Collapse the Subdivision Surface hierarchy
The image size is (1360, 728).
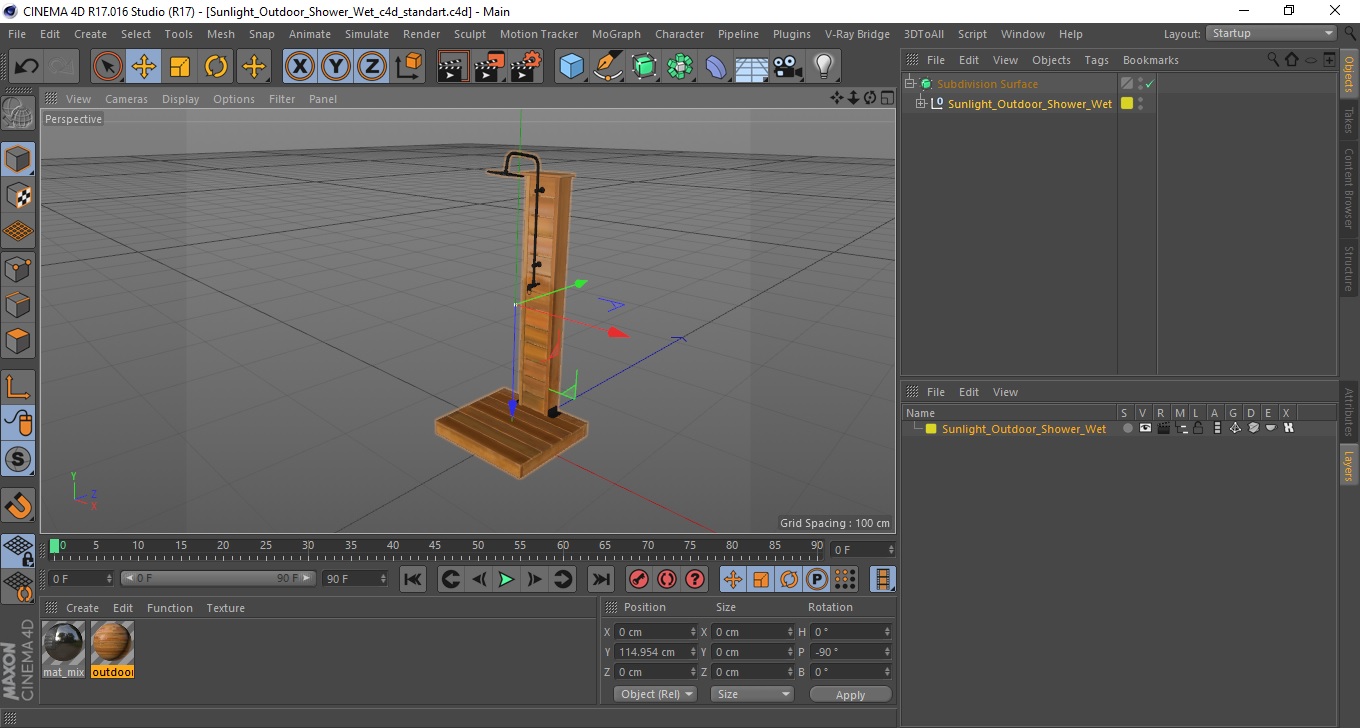(909, 84)
